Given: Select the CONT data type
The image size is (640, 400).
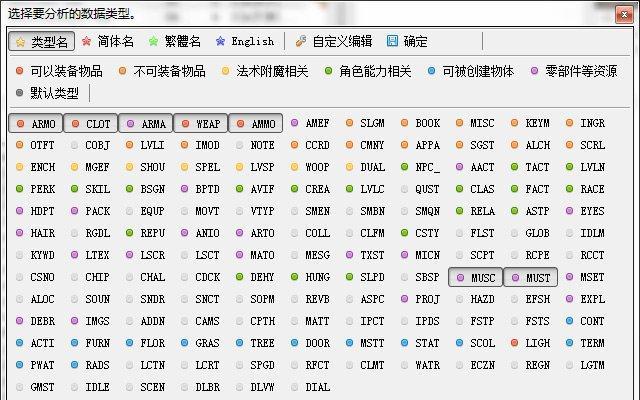Looking at the screenshot, I should pos(586,322).
